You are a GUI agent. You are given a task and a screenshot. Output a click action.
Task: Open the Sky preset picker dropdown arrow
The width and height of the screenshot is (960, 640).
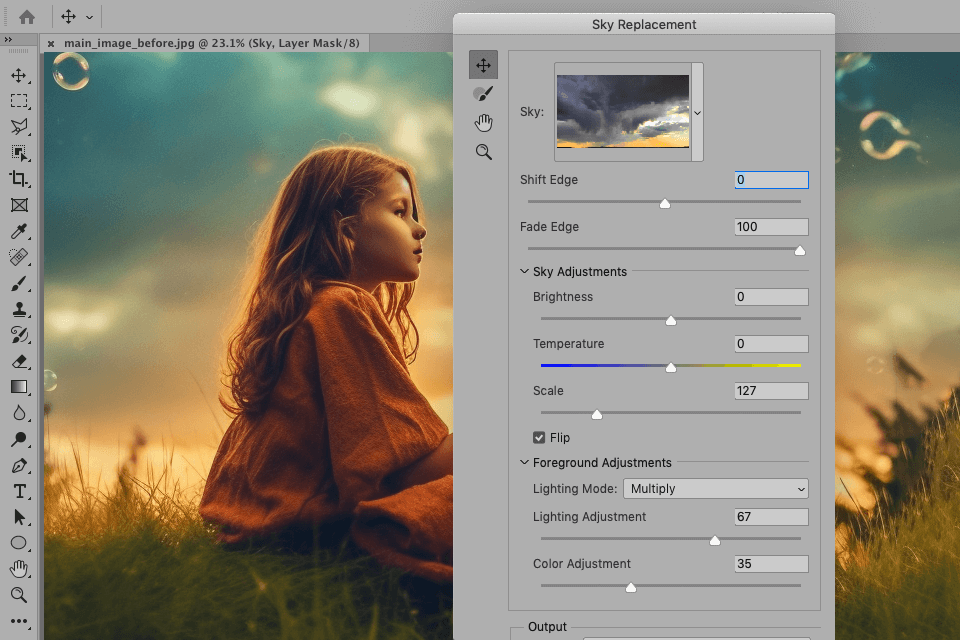tap(697, 113)
